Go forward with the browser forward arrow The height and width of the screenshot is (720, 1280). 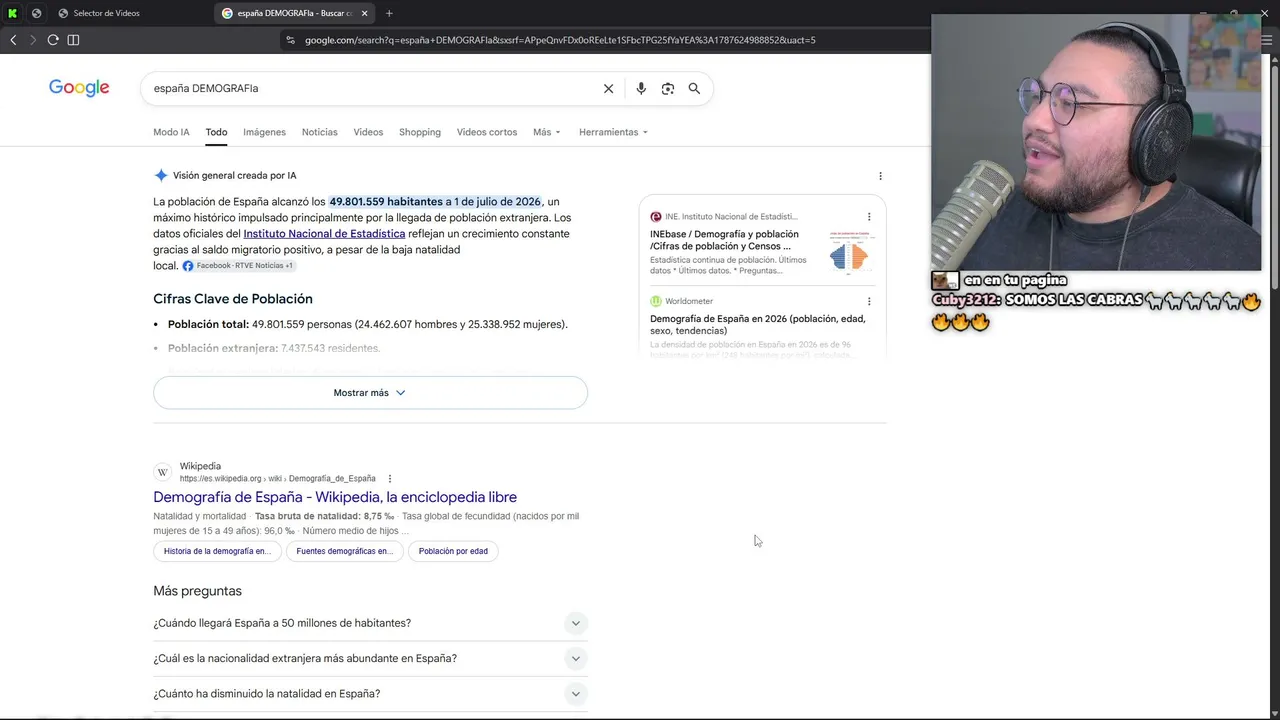point(32,40)
